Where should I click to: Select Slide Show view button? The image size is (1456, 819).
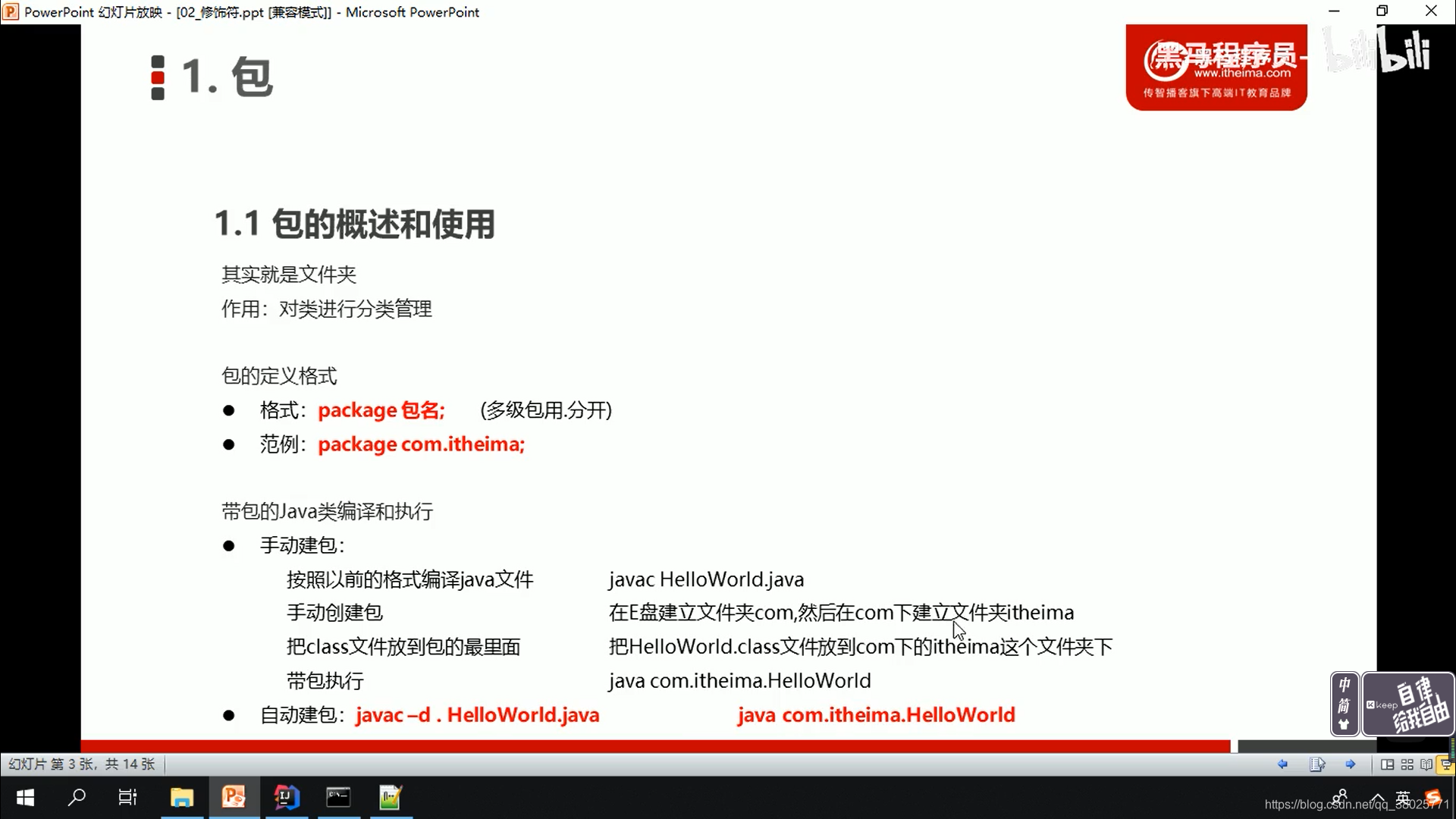pos(1446,764)
